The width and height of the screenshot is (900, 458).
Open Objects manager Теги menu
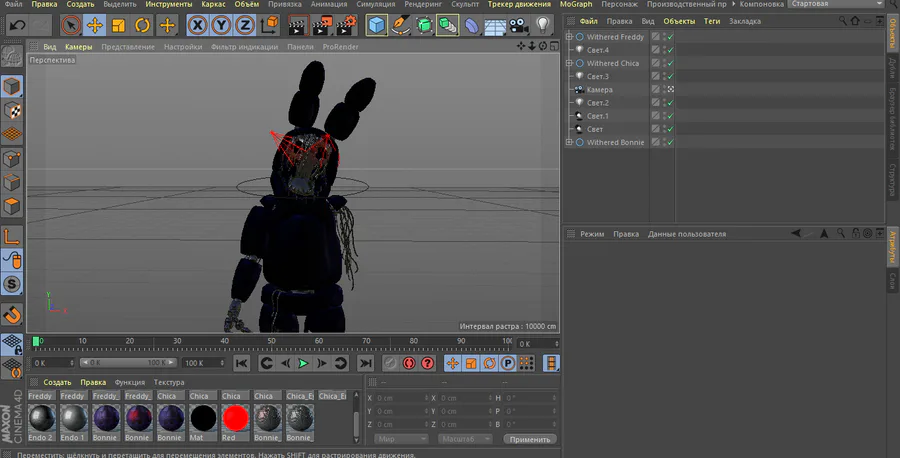click(712, 21)
